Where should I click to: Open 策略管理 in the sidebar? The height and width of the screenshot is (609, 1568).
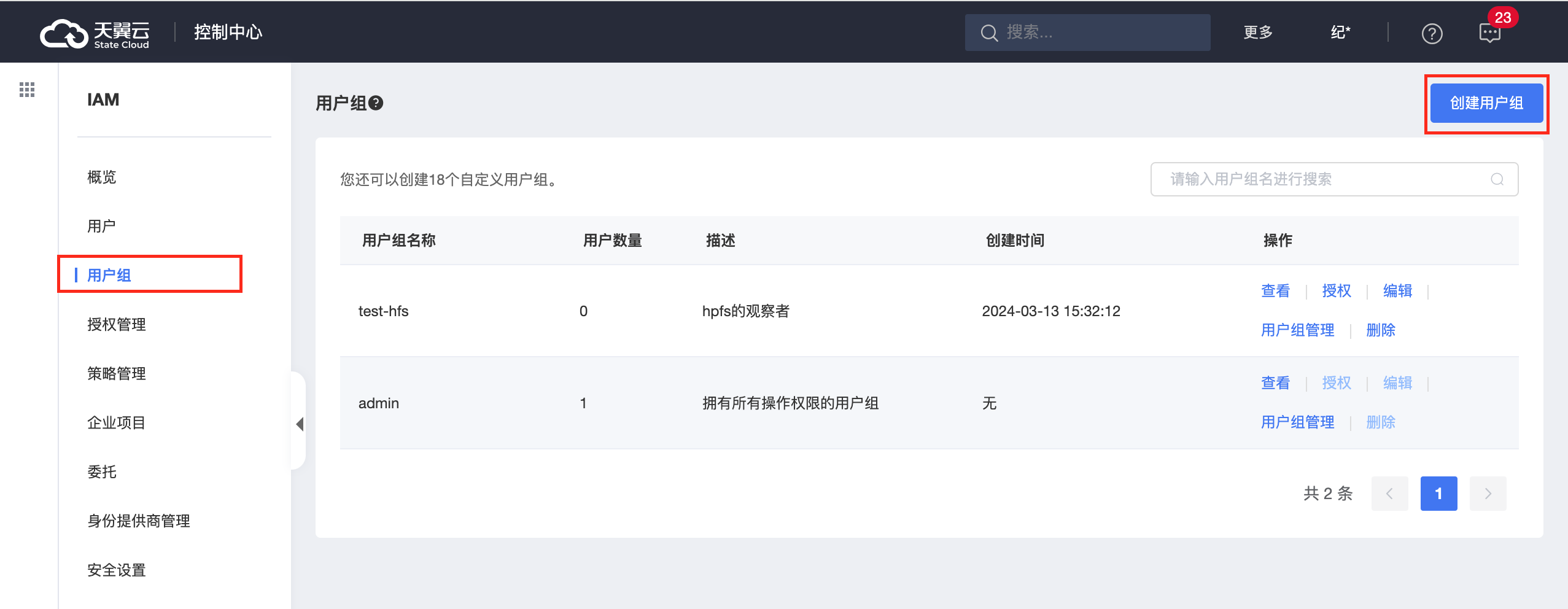[x=117, y=374]
